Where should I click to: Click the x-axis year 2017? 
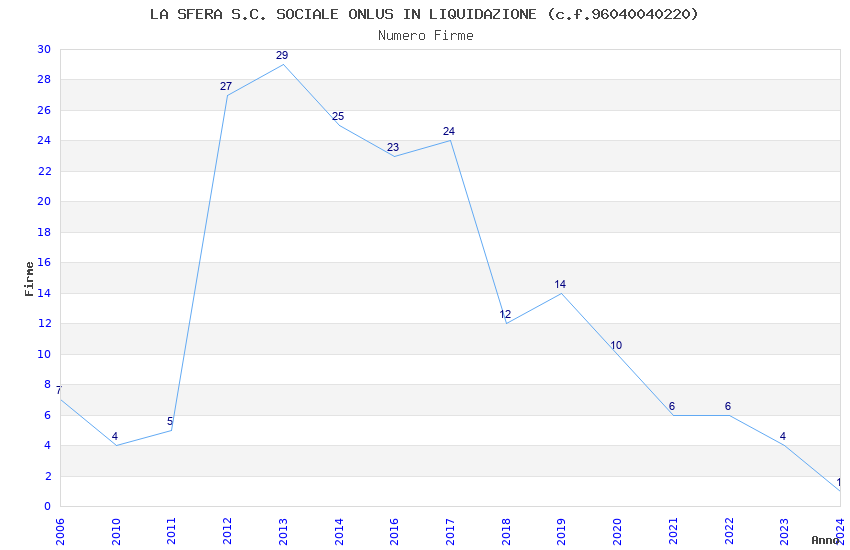click(x=450, y=531)
